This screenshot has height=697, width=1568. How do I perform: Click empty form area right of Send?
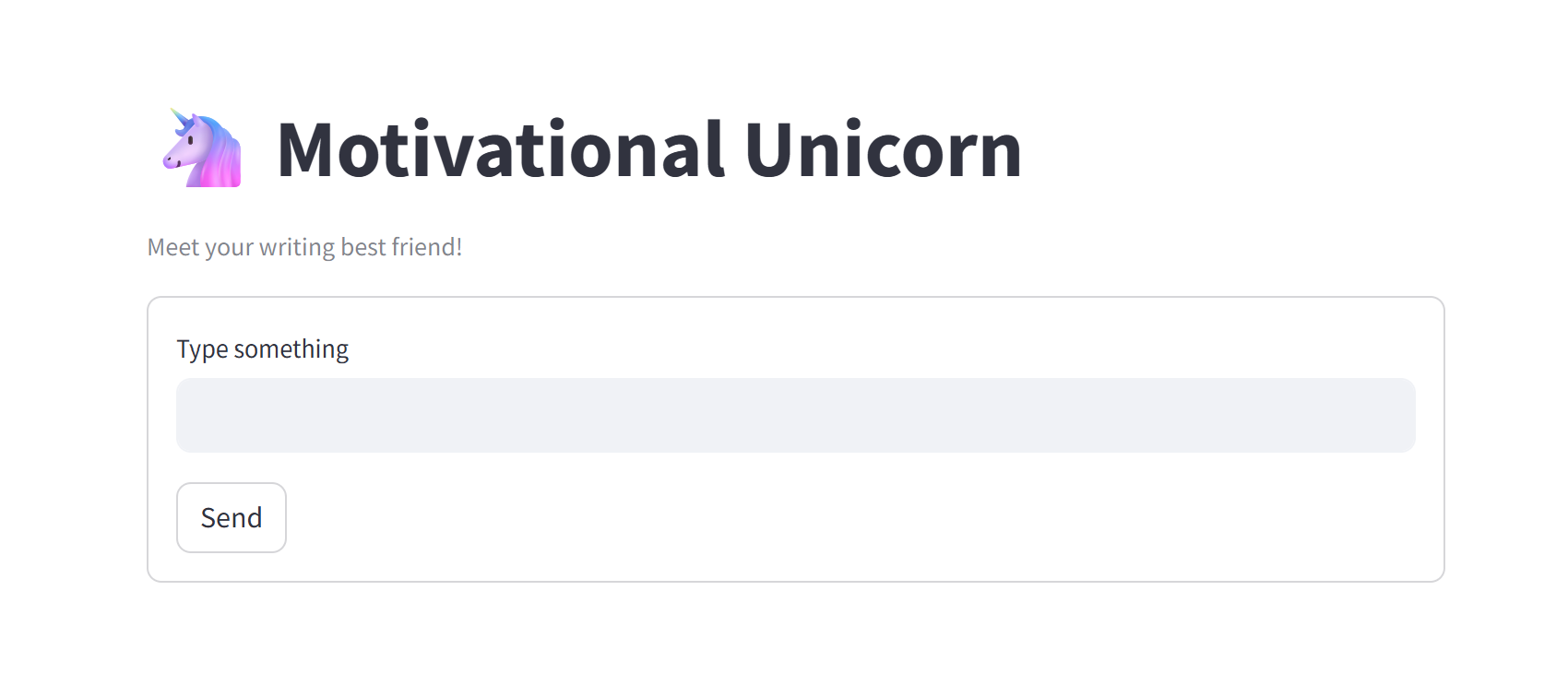[830, 518]
